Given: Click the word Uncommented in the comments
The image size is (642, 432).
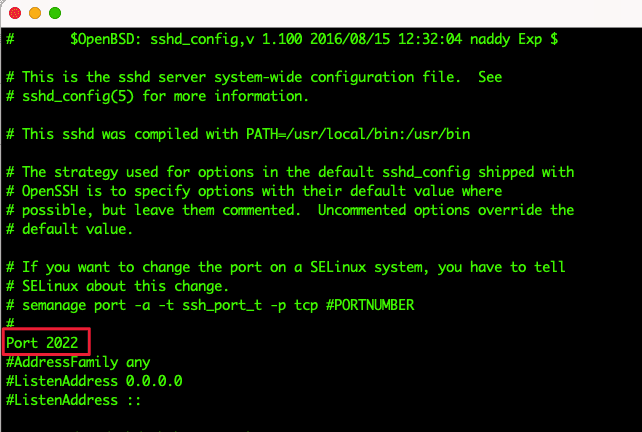Looking at the screenshot, I should 362,210.
